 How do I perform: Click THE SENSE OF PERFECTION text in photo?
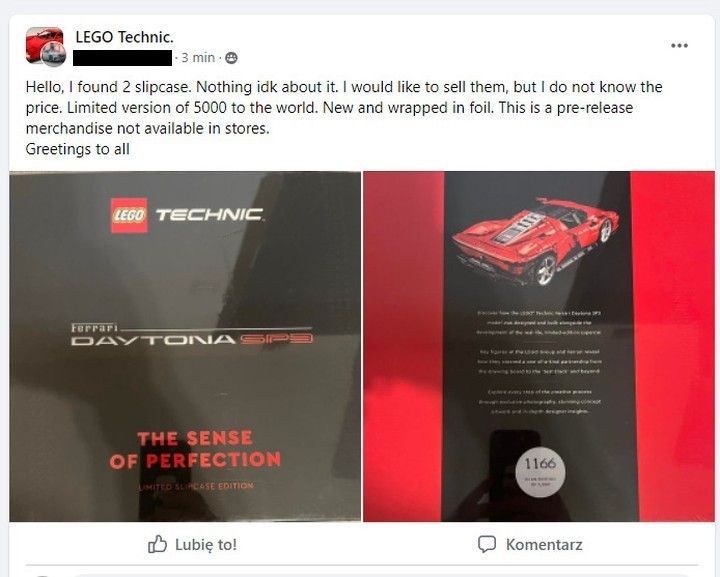click(x=195, y=449)
